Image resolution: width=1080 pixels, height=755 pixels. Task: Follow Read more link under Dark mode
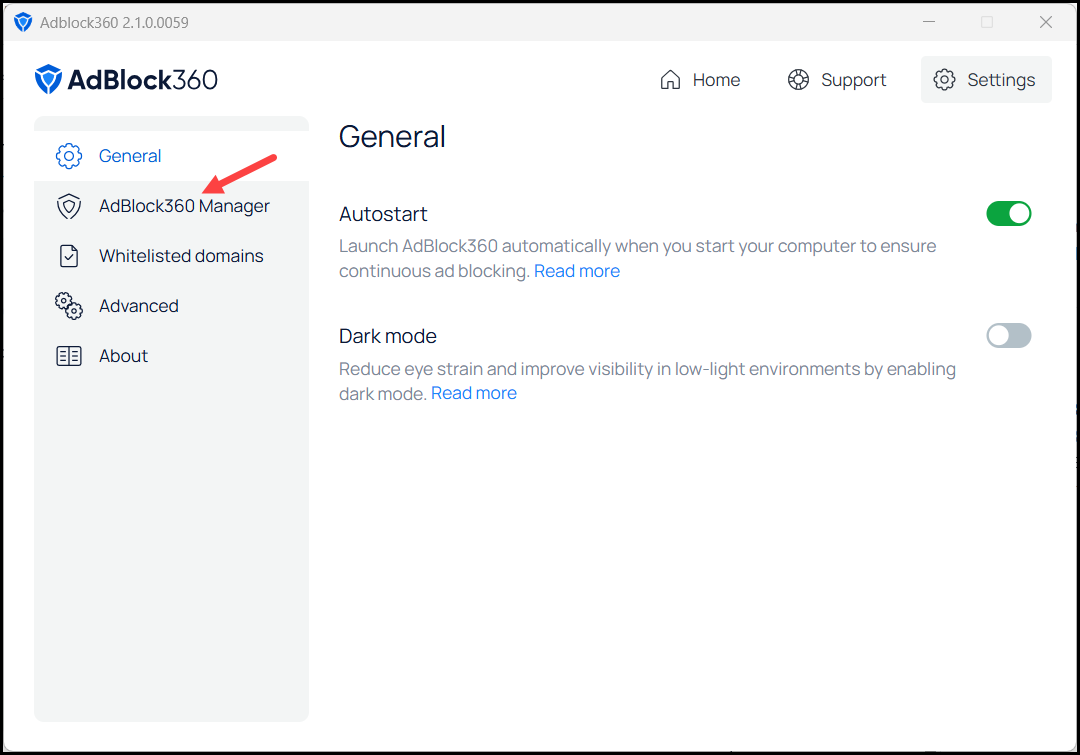474,393
